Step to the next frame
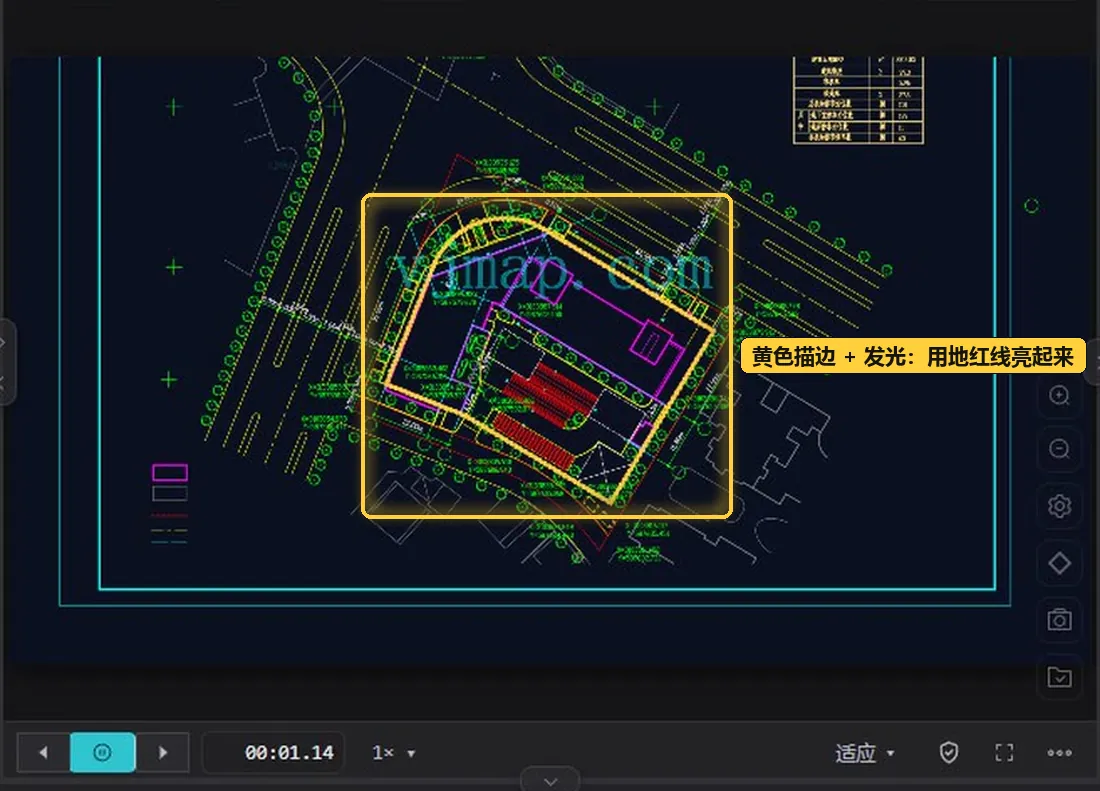Screen dimensions: 1100x791 tap(163, 752)
